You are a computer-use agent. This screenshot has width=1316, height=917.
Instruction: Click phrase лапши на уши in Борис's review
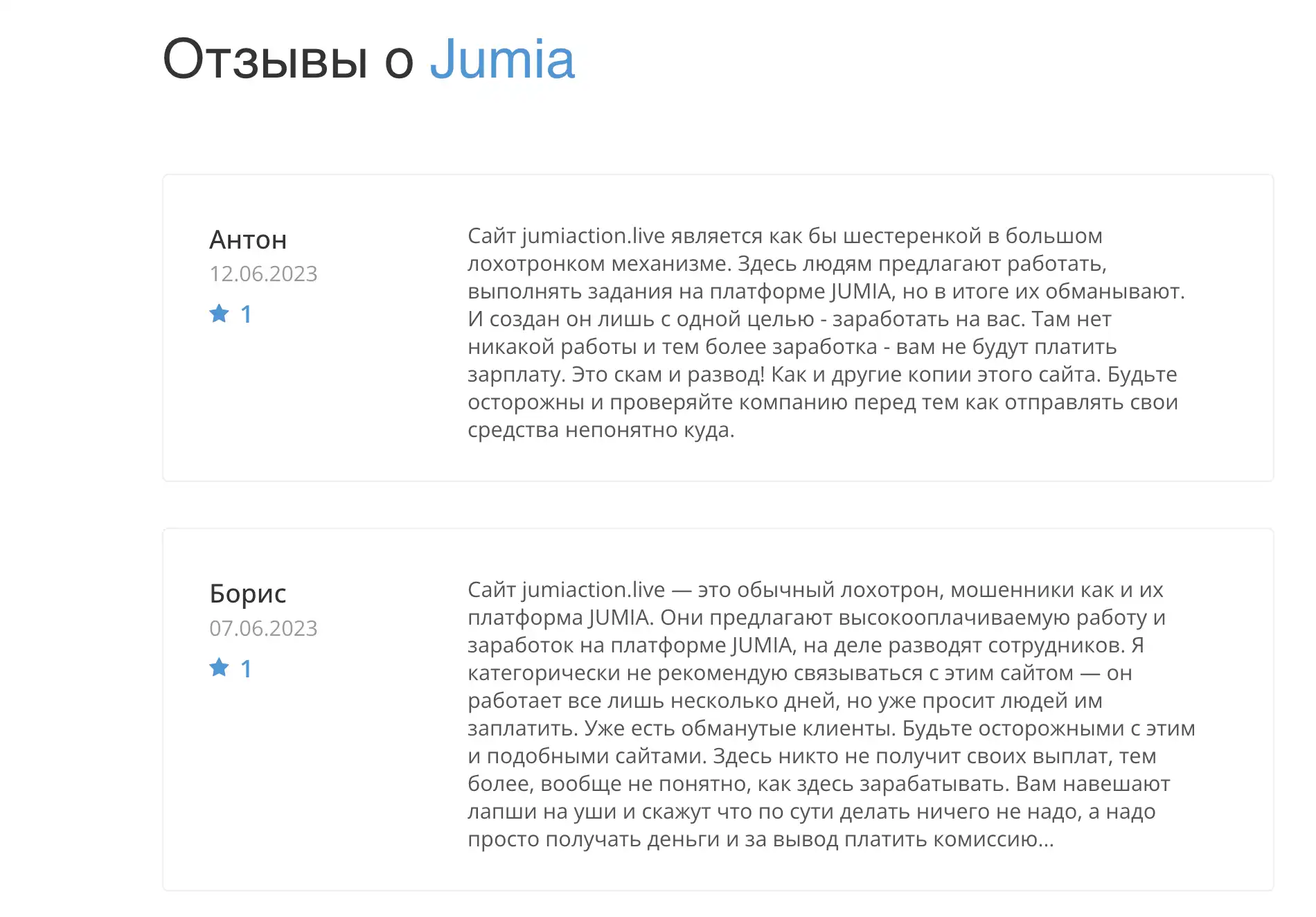551,812
